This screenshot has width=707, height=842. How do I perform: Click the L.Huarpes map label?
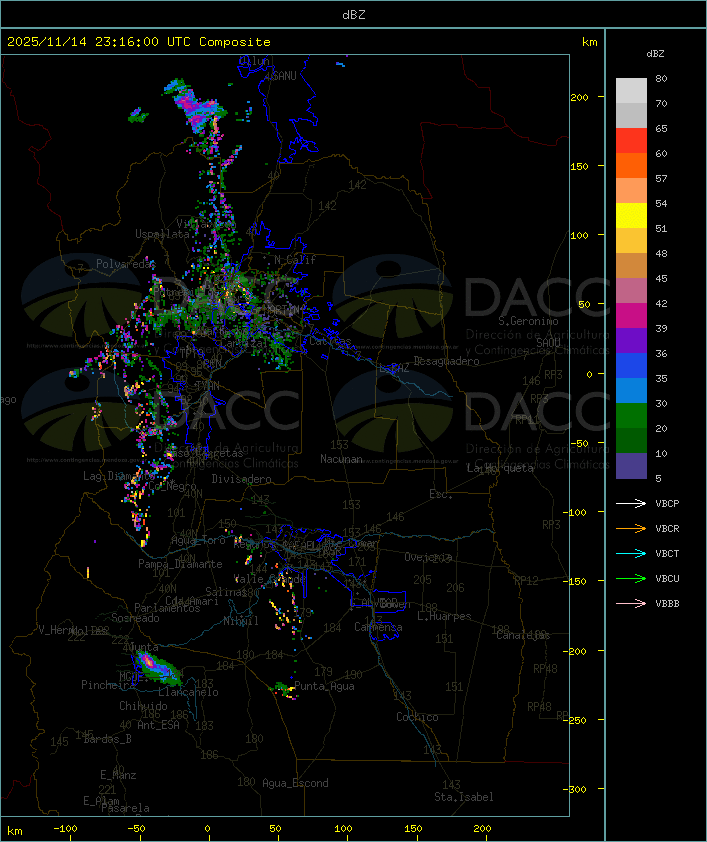click(444, 616)
